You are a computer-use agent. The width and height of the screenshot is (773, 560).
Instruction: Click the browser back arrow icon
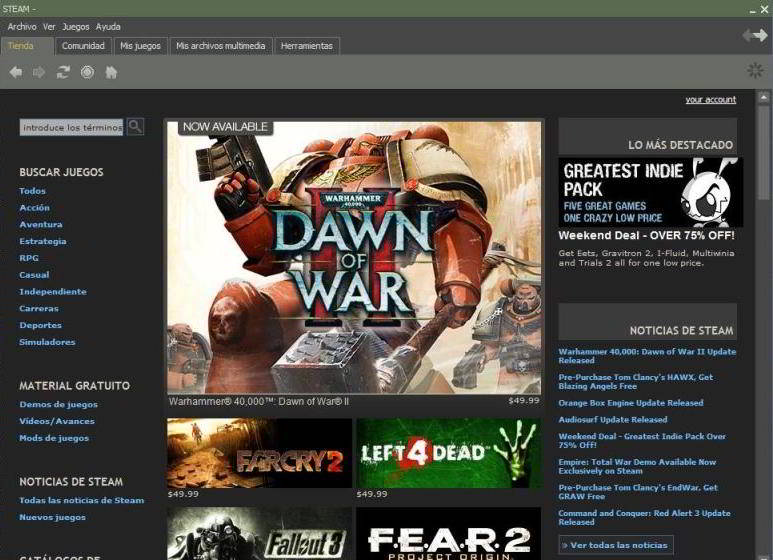(16, 72)
